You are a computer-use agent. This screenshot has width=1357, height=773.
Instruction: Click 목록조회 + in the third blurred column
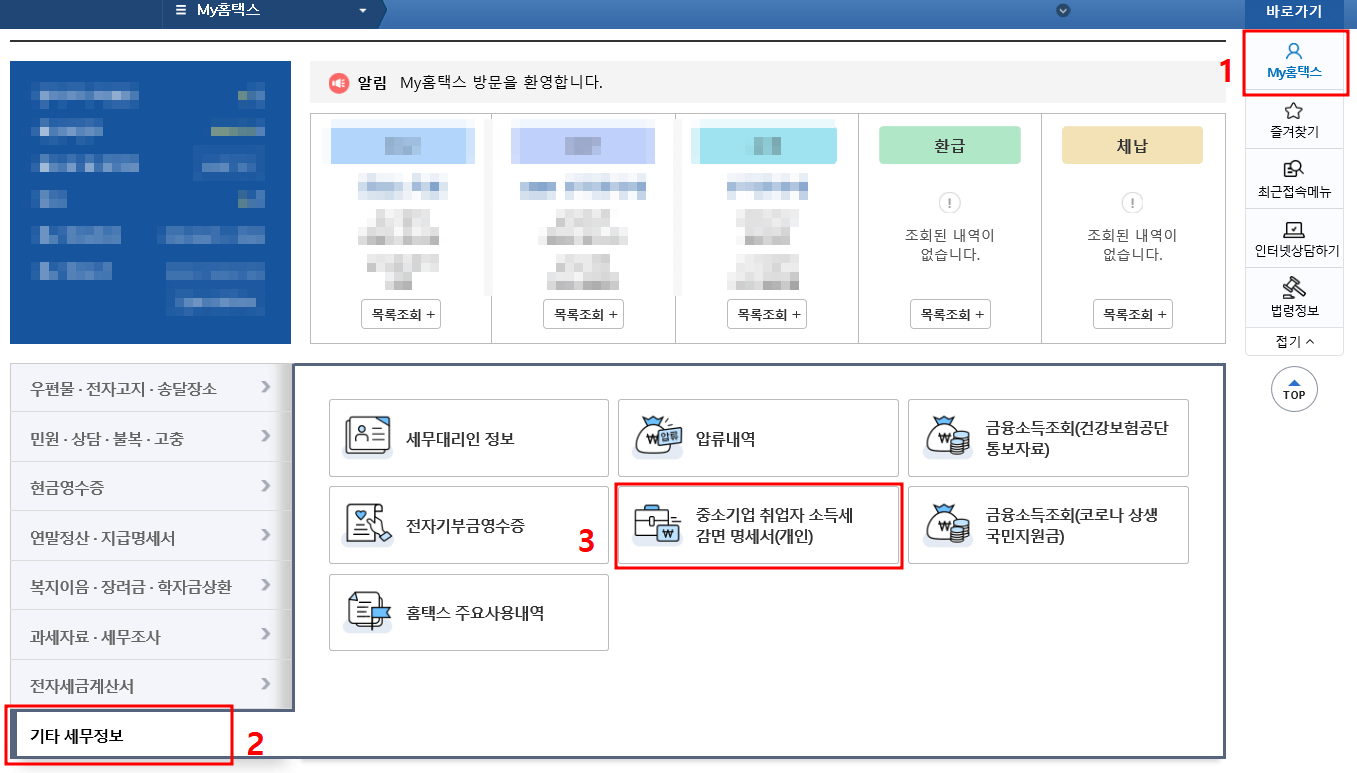pyautogui.click(x=767, y=314)
